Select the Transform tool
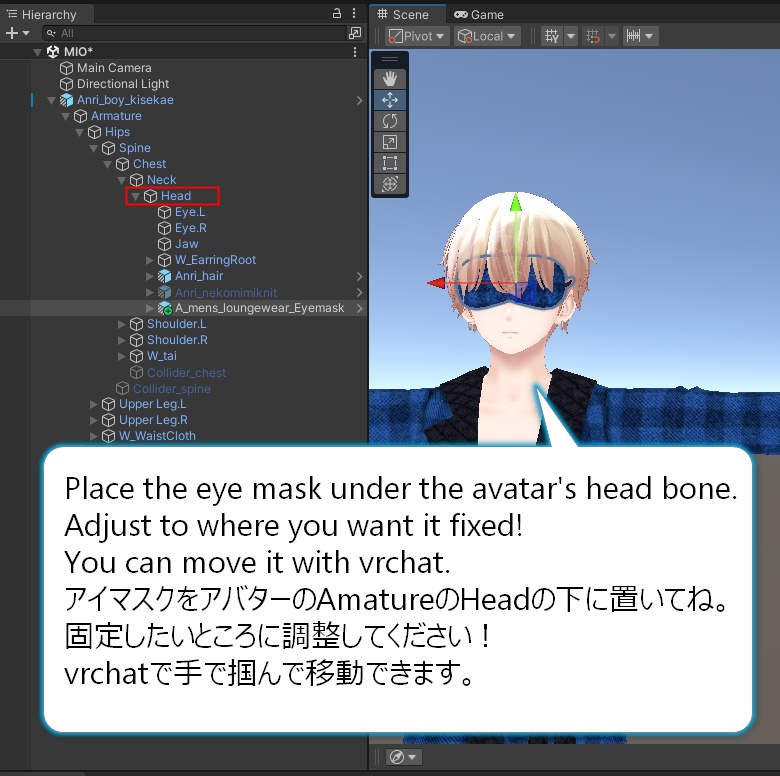Viewport: 780px width, 776px height. [x=390, y=184]
